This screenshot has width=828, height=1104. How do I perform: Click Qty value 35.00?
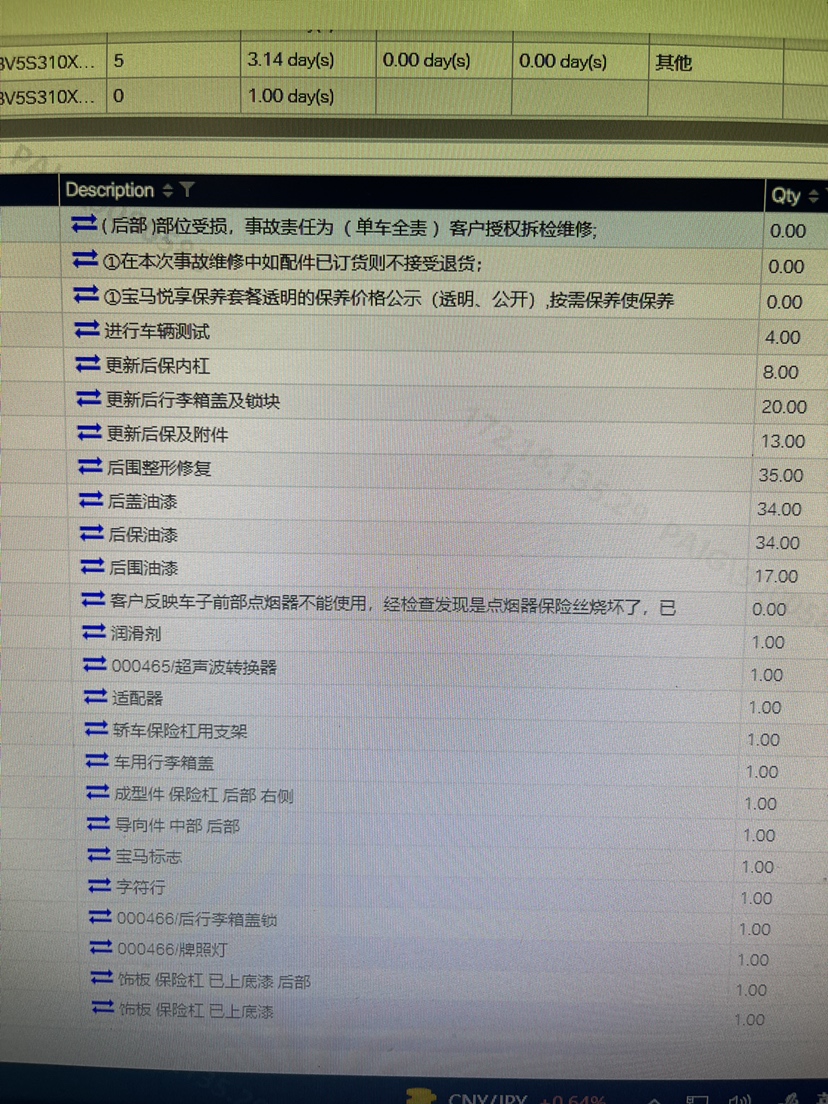[781, 475]
